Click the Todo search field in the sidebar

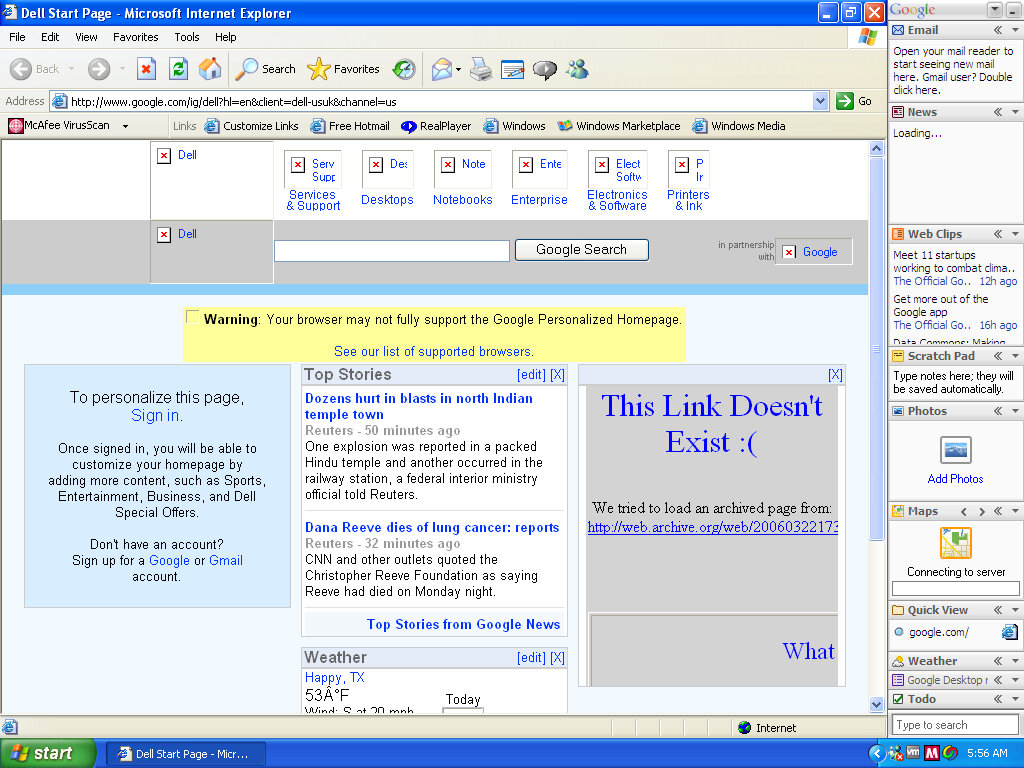click(x=955, y=724)
